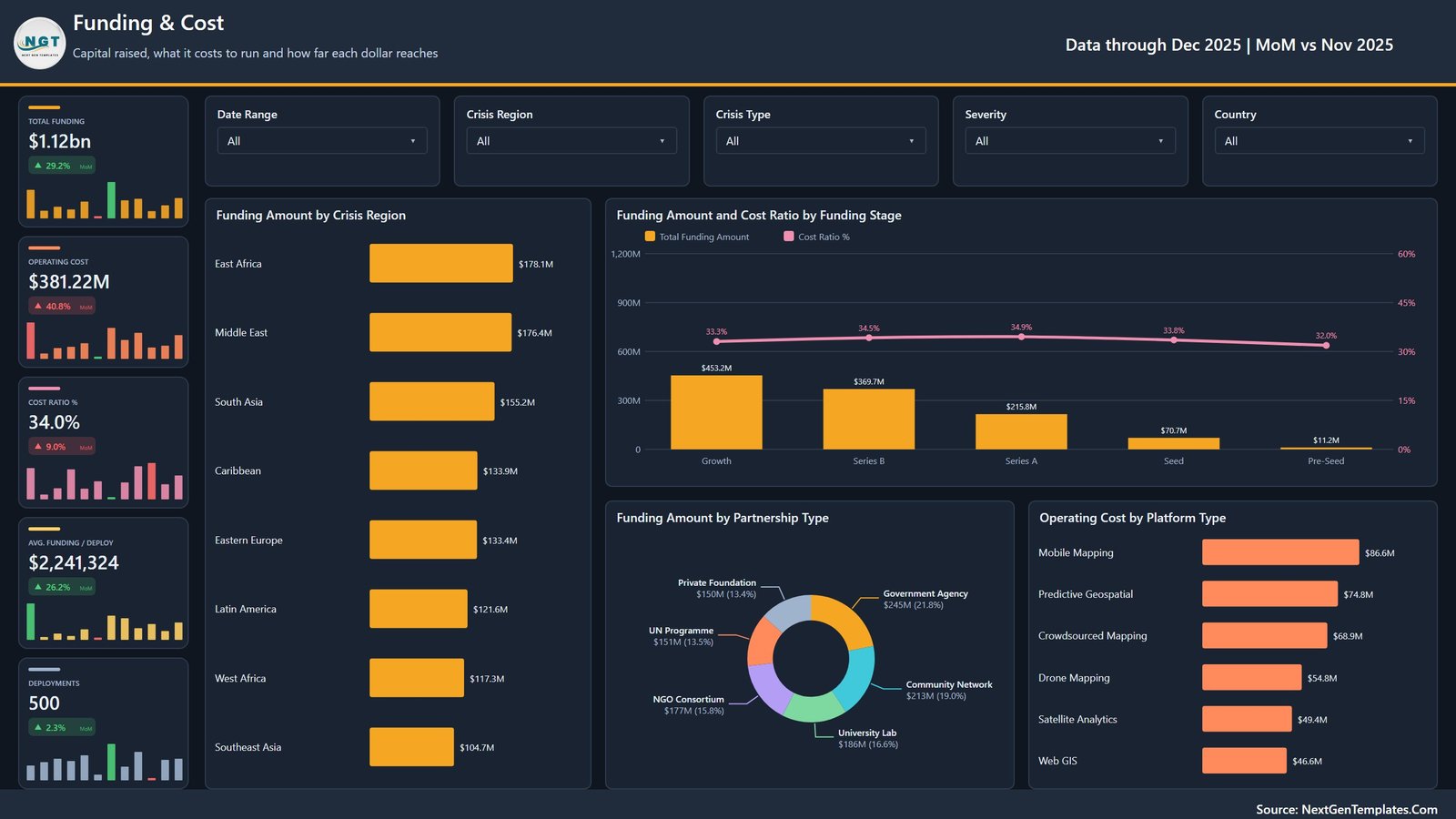
Task: Select the Cost Ratio % KPI card
Action: pyautogui.click(x=104, y=442)
